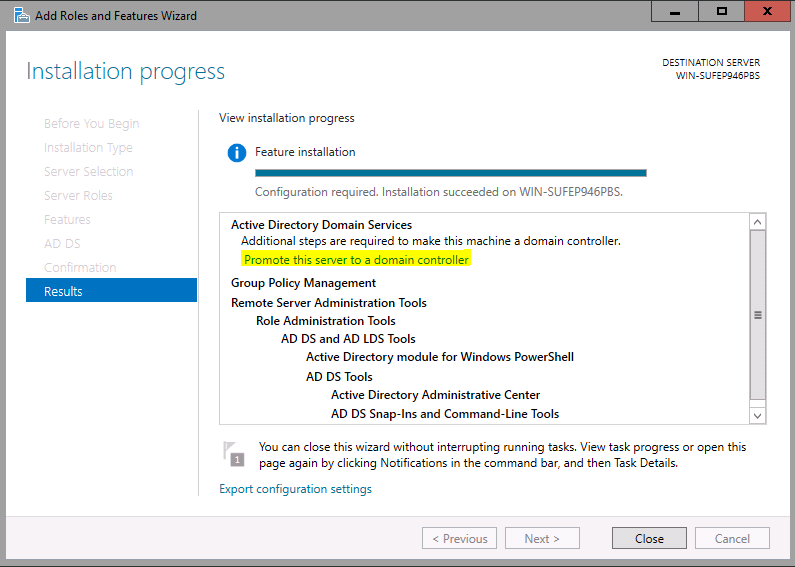Viewport: 795px width, 567px height.
Task: Open Export configuration settings link
Action: pyautogui.click(x=295, y=489)
